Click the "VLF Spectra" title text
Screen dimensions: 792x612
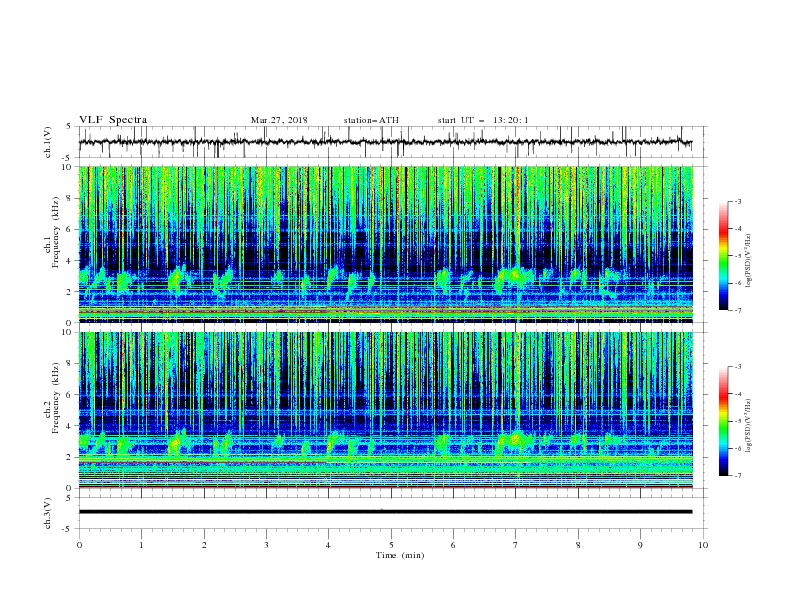113,120
